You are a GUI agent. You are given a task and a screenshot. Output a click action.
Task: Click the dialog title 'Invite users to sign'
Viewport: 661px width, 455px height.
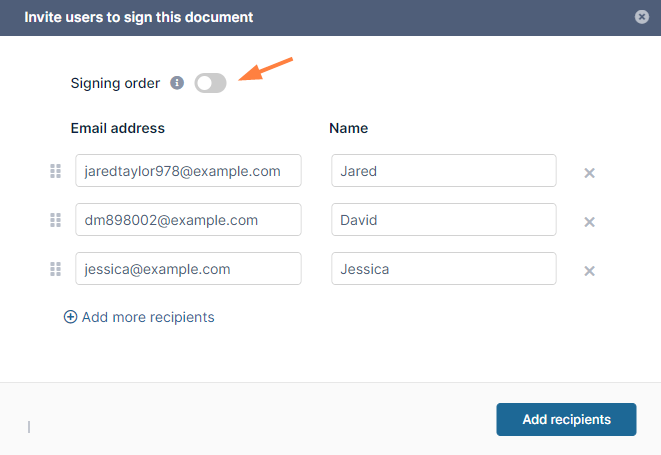pos(138,17)
